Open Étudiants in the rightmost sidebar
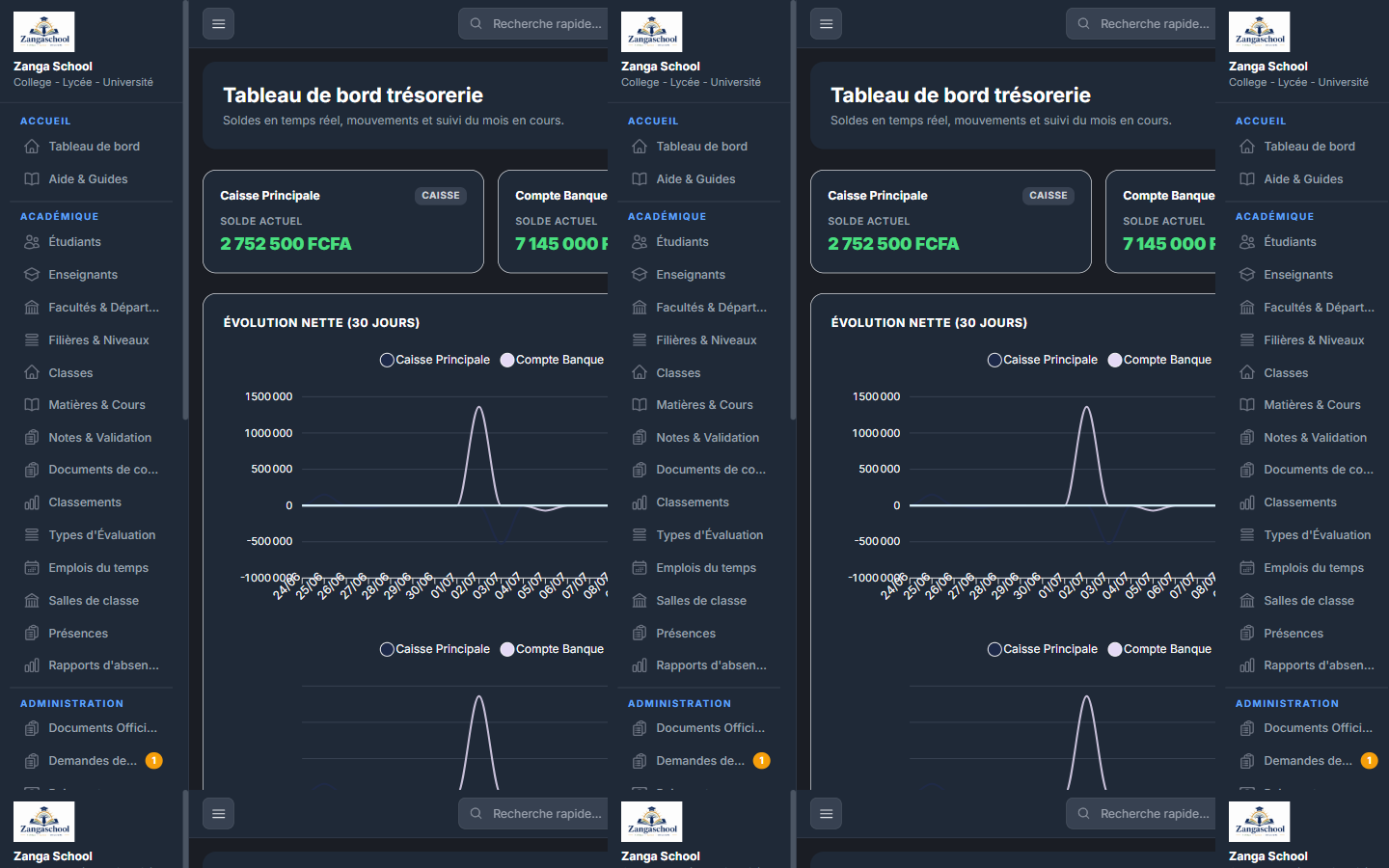 [x=1307, y=242]
